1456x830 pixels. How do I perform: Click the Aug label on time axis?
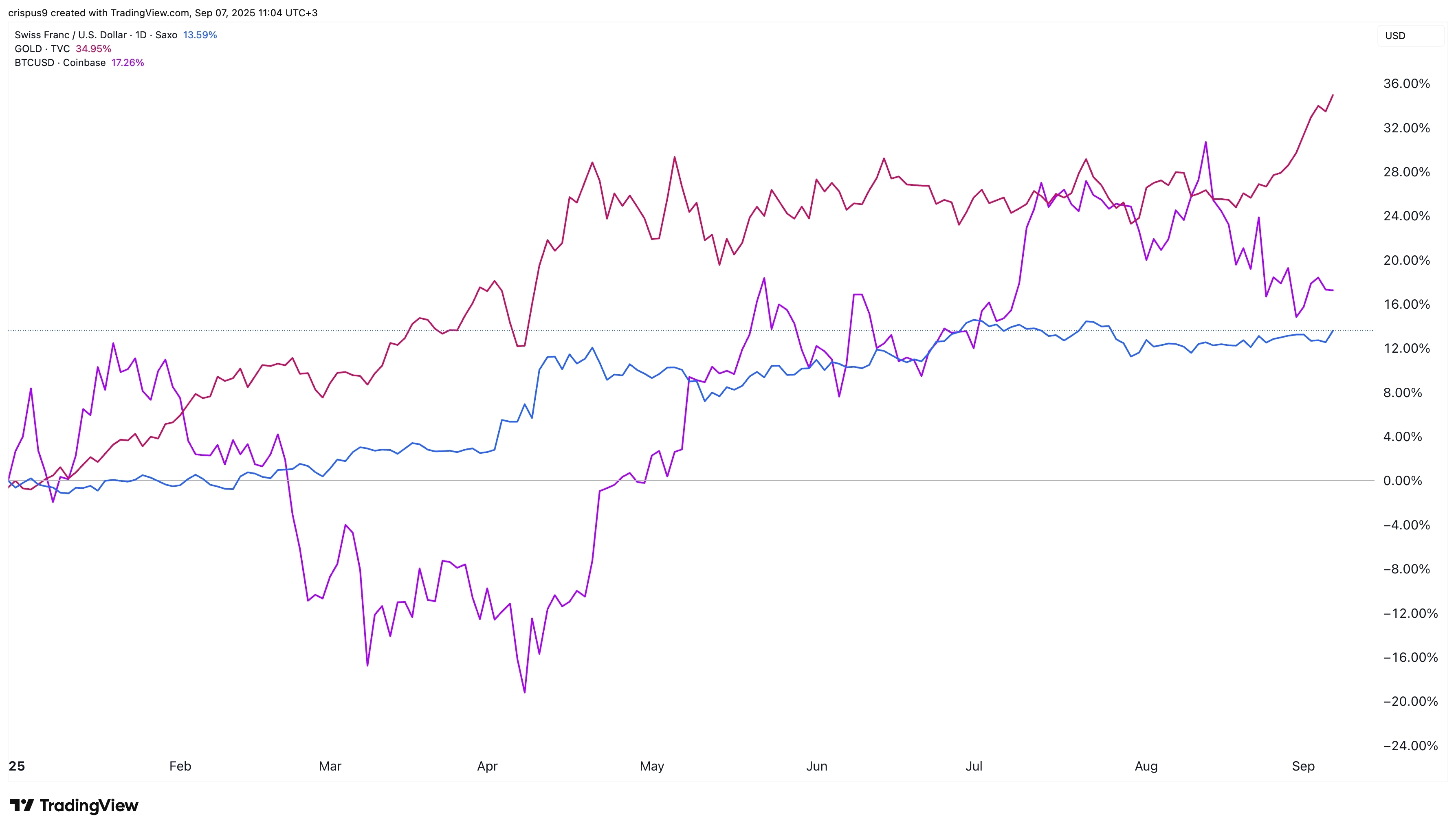(x=1146, y=766)
